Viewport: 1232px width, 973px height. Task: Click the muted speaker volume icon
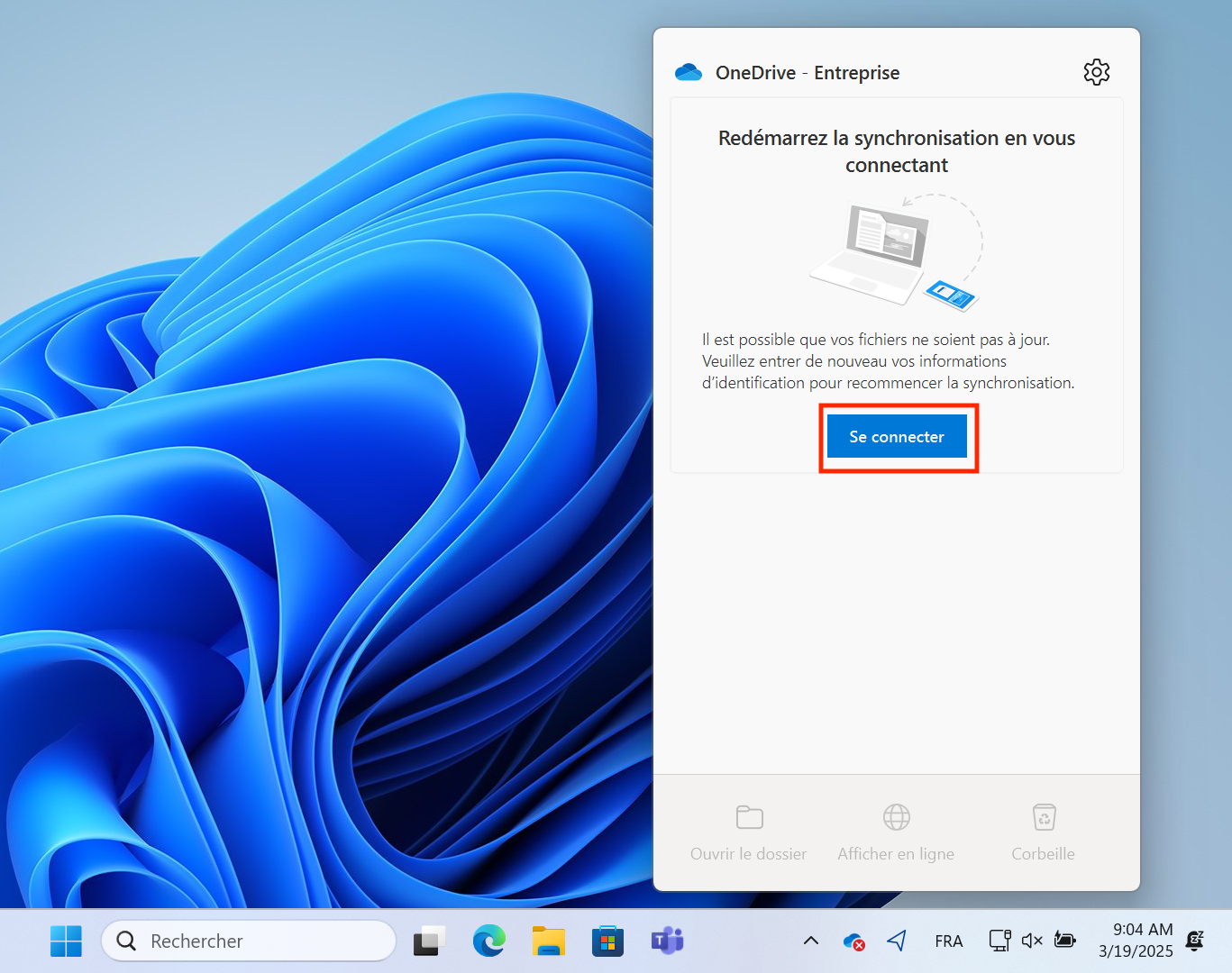point(1032,941)
